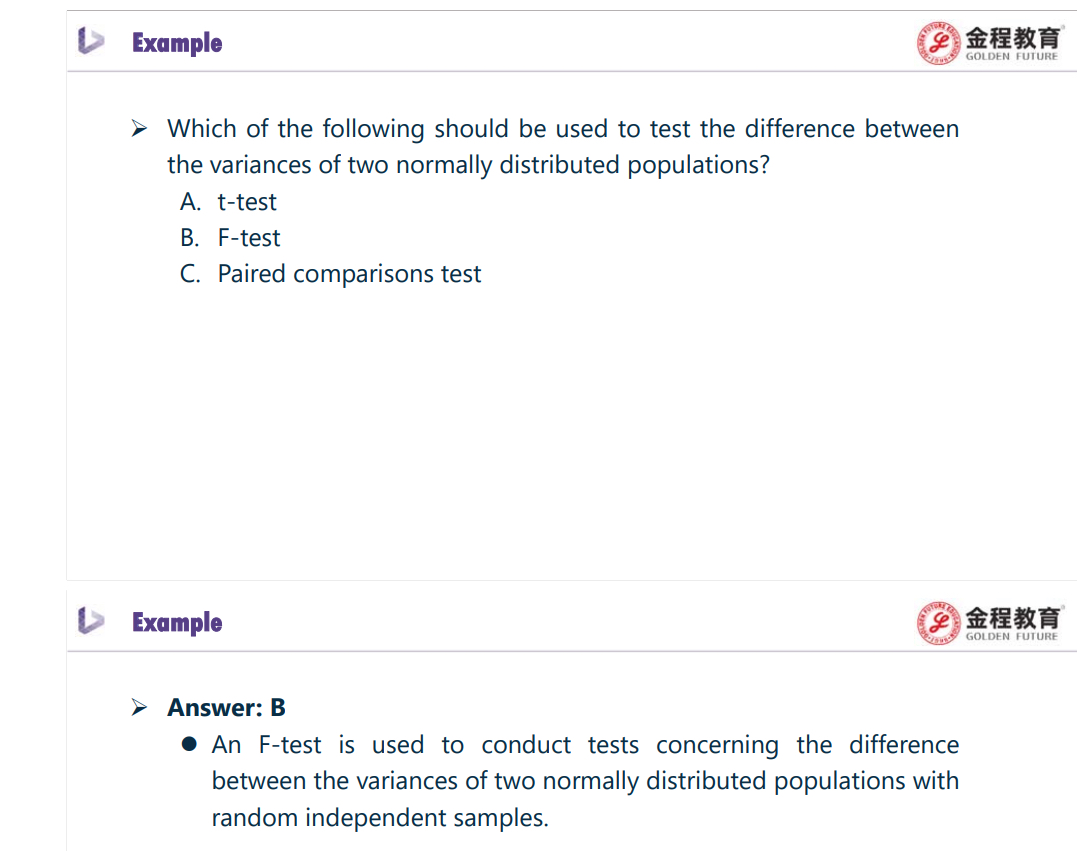Click the question's first line starting with Which
Viewport: 1077px width, 851px height.
[x=563, y=129]
